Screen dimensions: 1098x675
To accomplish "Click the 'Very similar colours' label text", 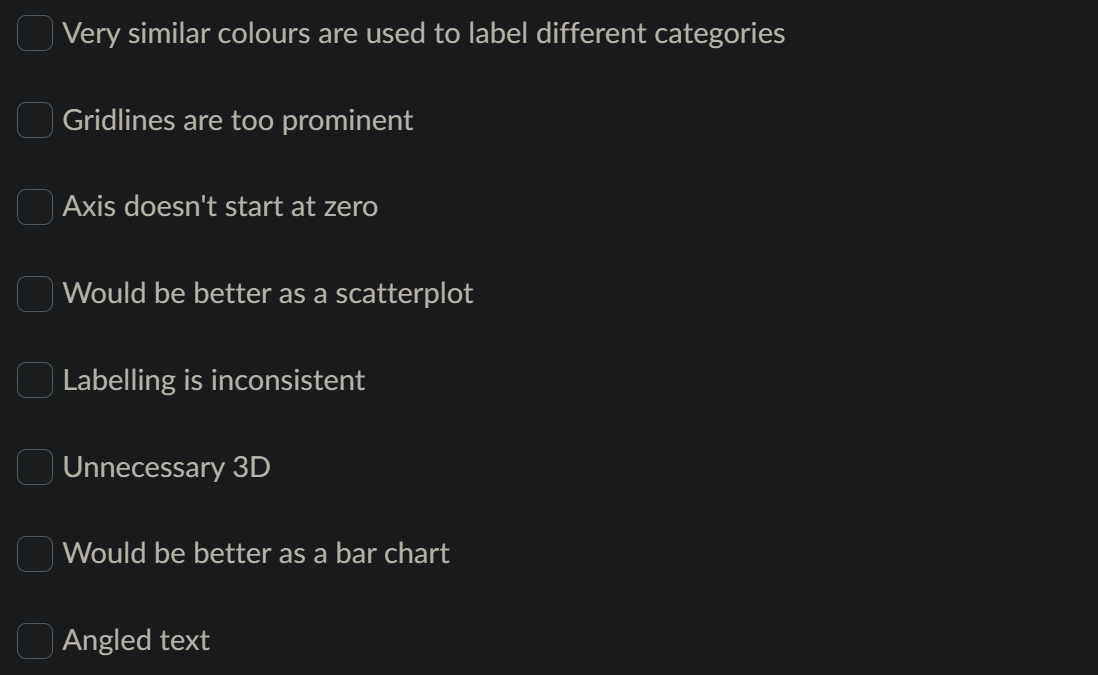I will pyautogui.click(x=424, y=33).
